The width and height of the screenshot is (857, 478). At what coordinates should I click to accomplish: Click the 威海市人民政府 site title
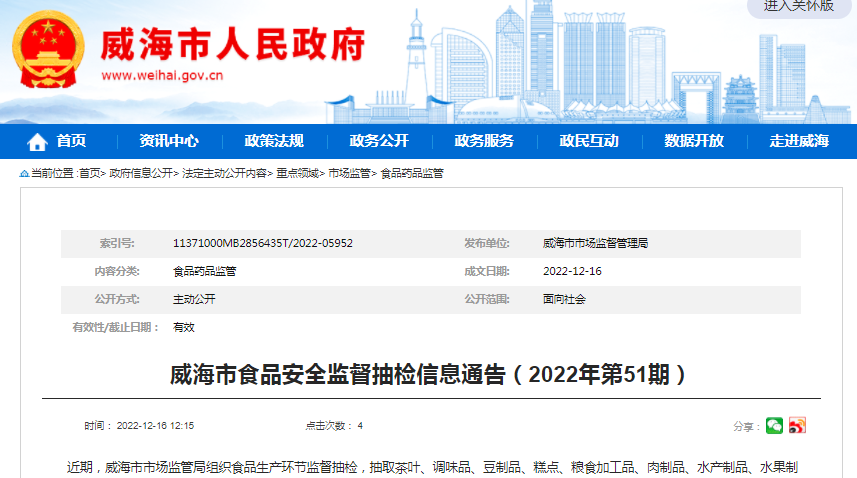tap(232, 44)
